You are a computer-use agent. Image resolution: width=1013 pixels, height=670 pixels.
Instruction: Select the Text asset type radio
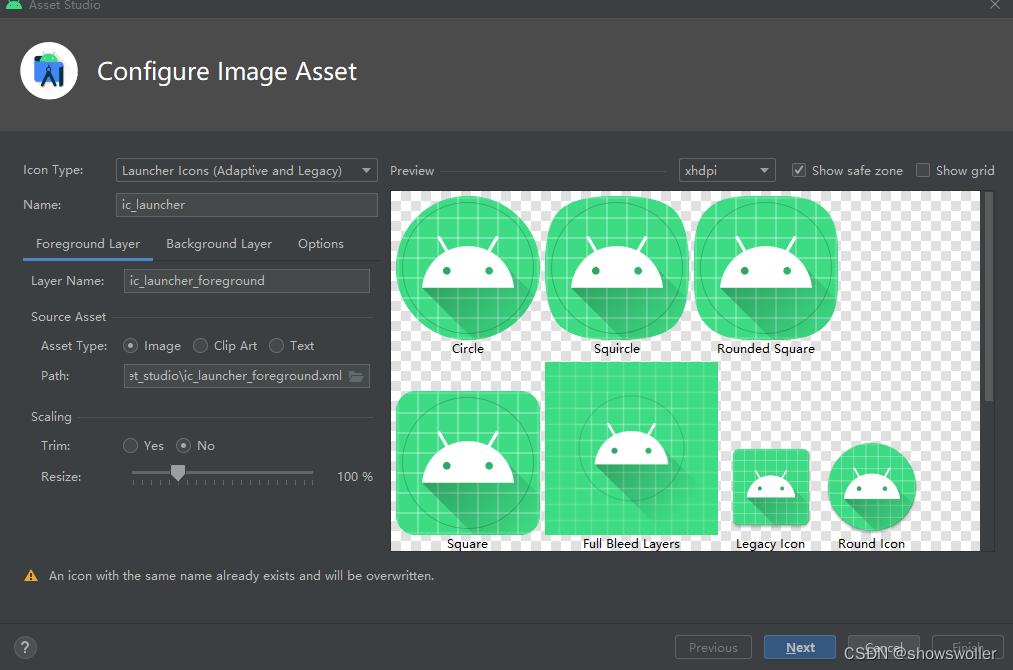pos(277,346)
